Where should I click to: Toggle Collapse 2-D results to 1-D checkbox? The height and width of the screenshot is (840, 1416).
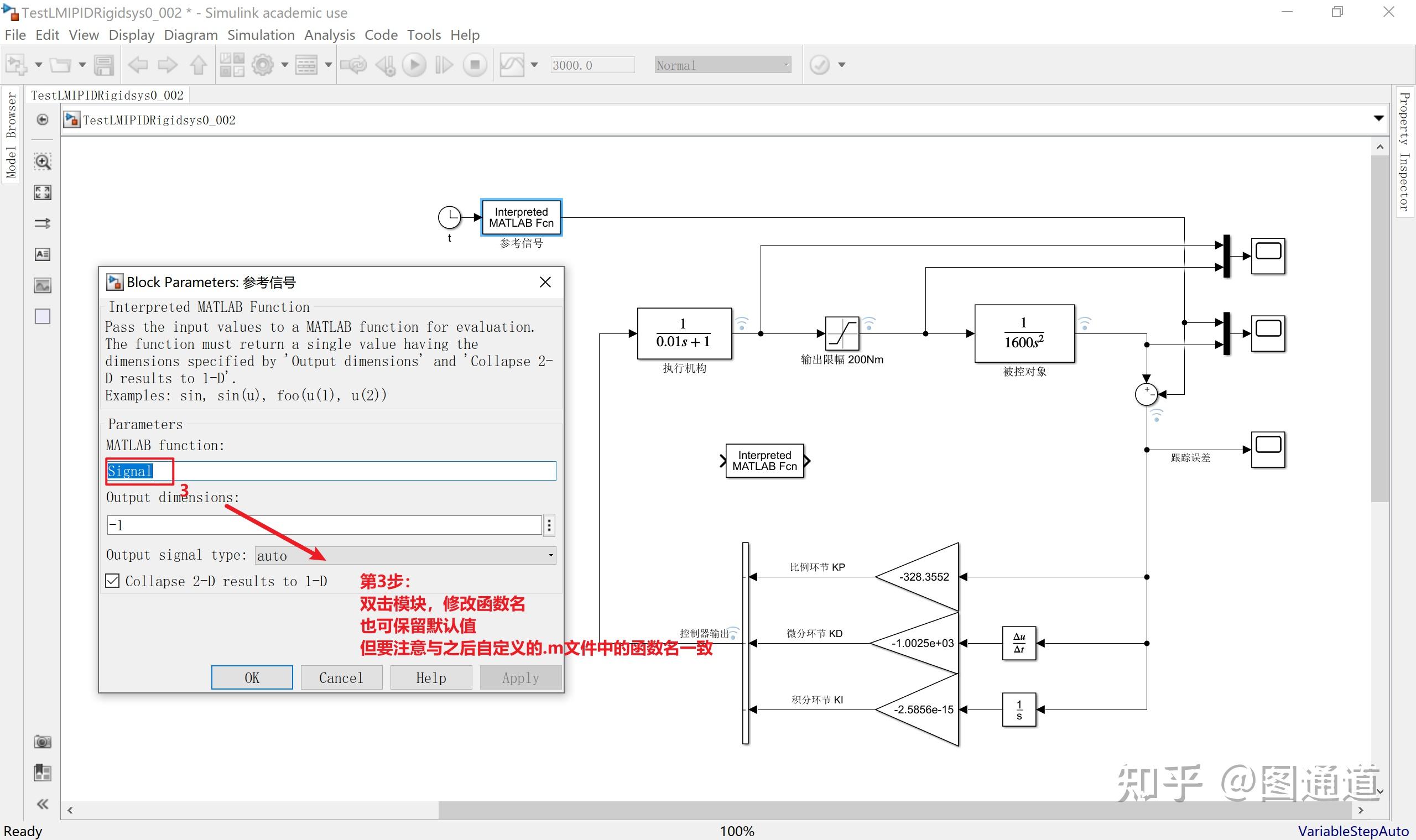point(113,581)
